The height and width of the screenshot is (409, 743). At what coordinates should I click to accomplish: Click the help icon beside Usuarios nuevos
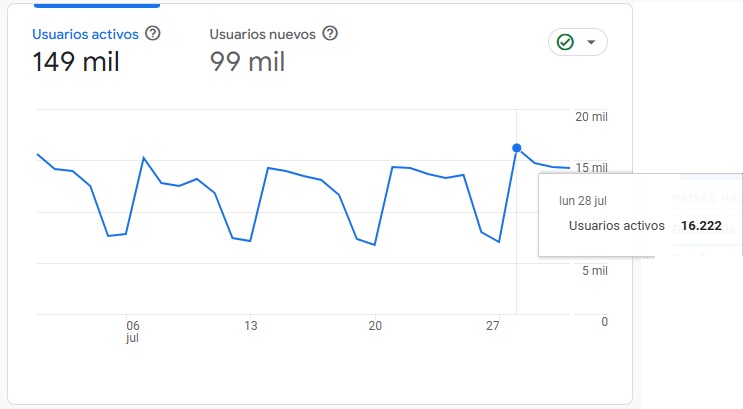(x=330, y=33)
